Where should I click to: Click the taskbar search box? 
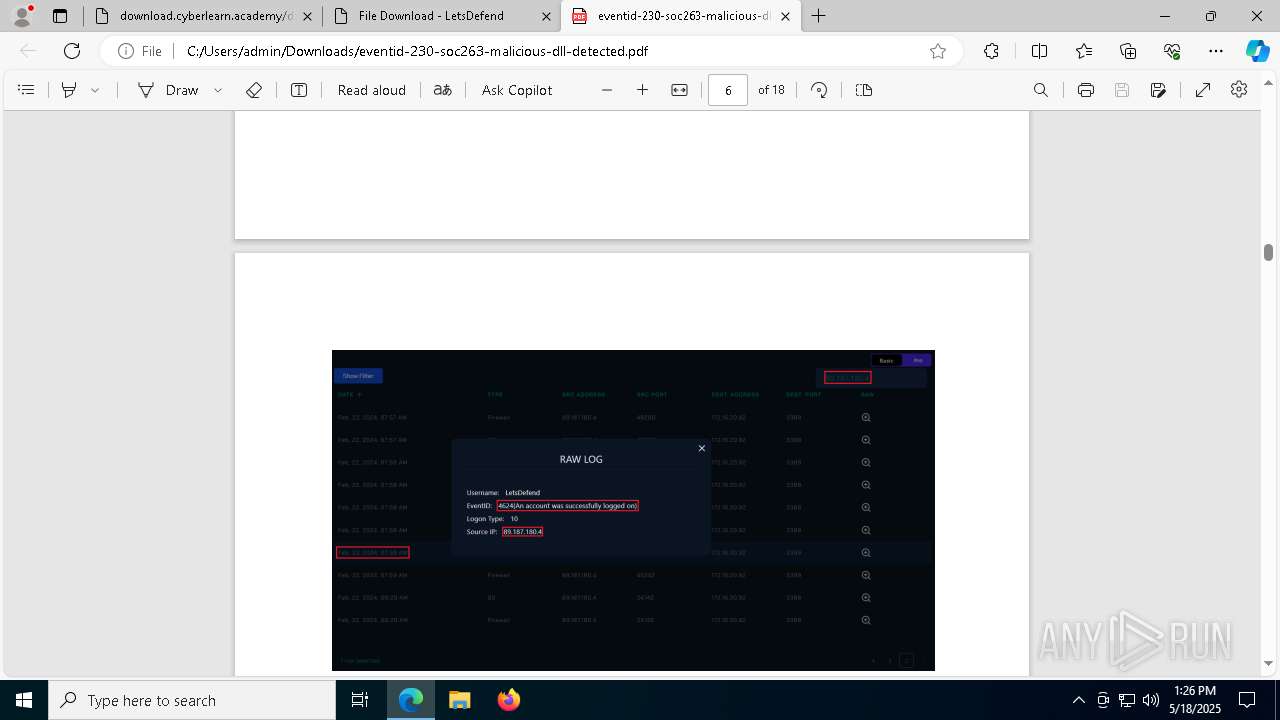coord(192,700)
